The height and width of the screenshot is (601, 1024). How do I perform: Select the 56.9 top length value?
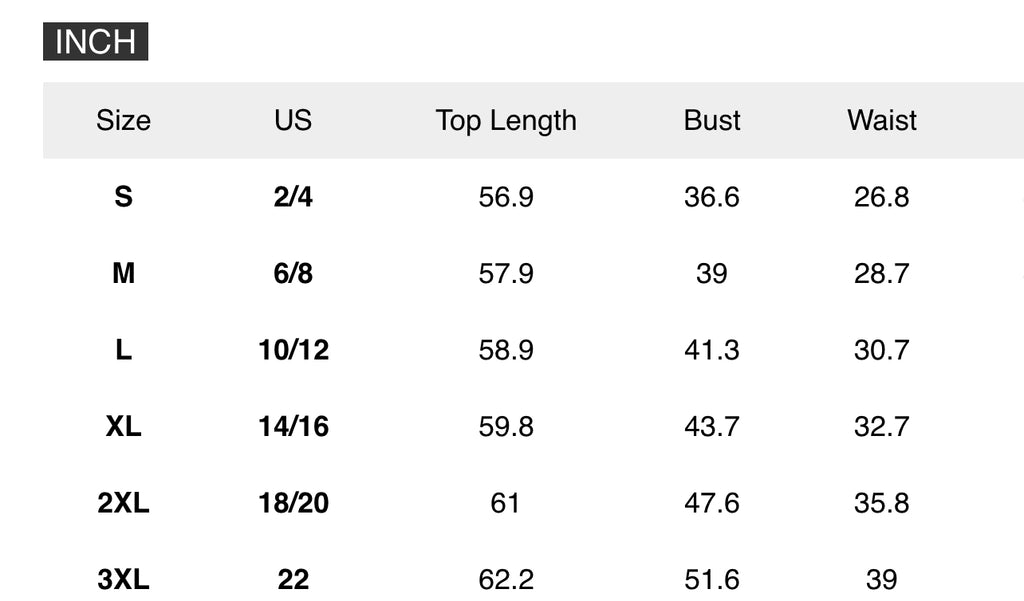point(506,197)
